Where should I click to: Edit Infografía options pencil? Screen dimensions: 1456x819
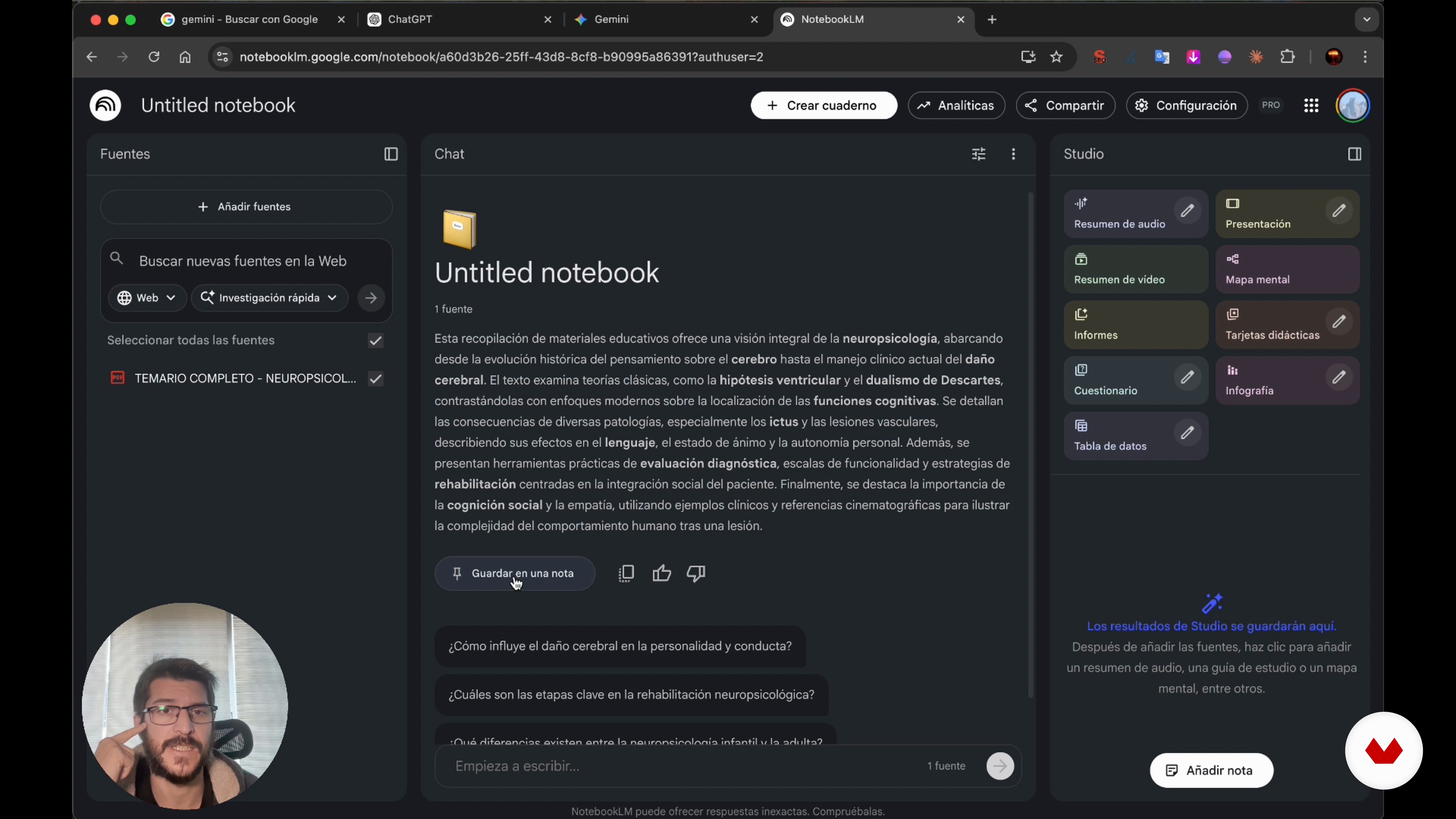1338,377
